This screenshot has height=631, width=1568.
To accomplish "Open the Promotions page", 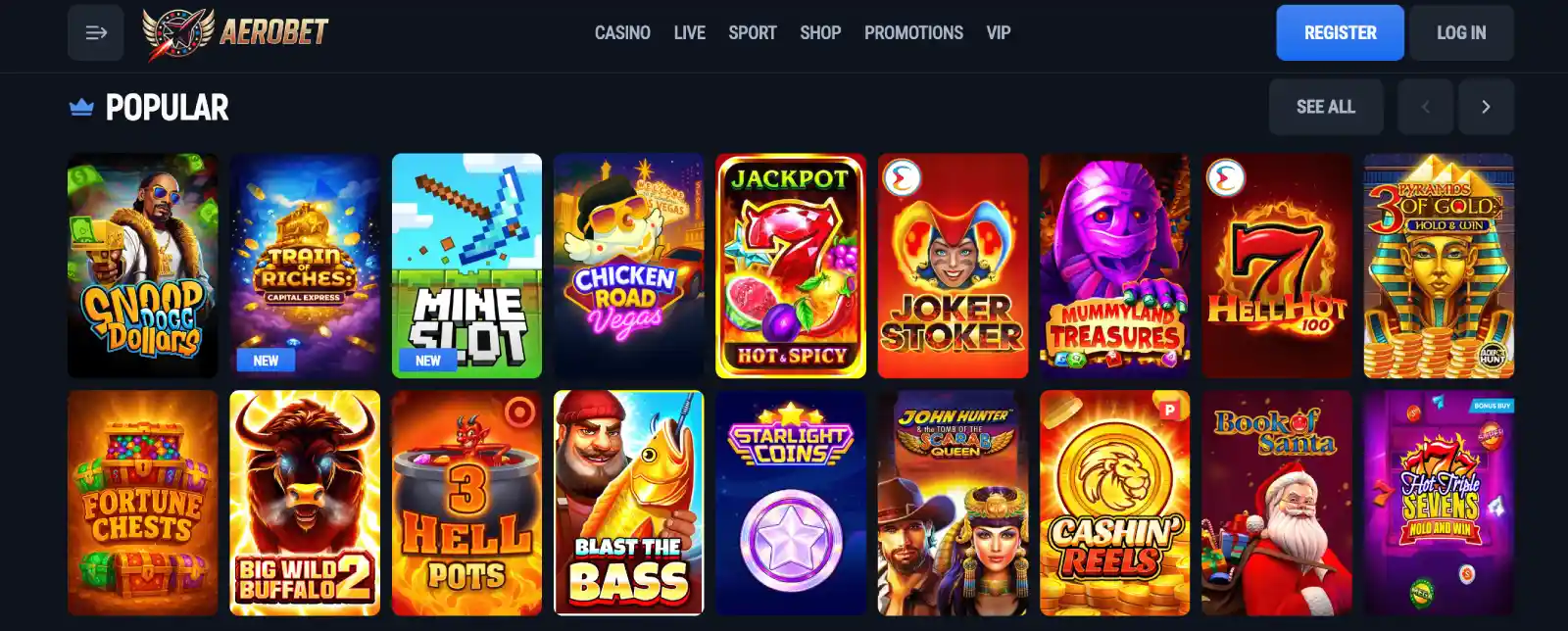I will (913, 32).
